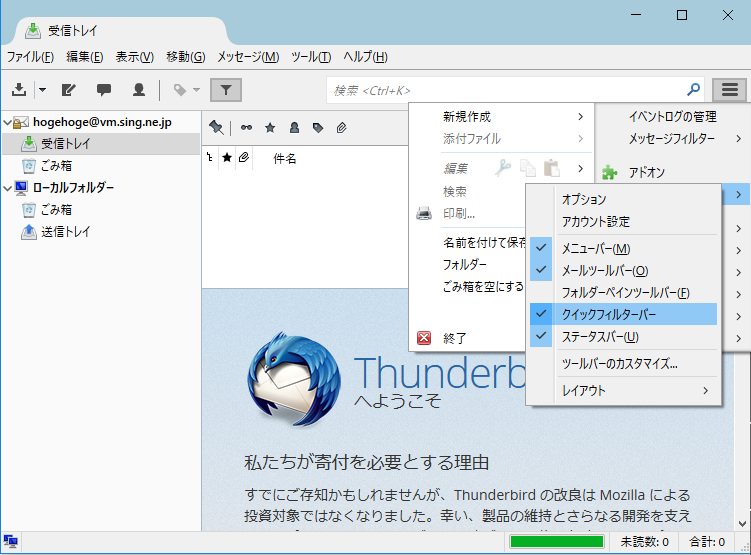Choose アカウント設定 in the submenu
The image size is (751, 555).
click(x=596, y=221)
